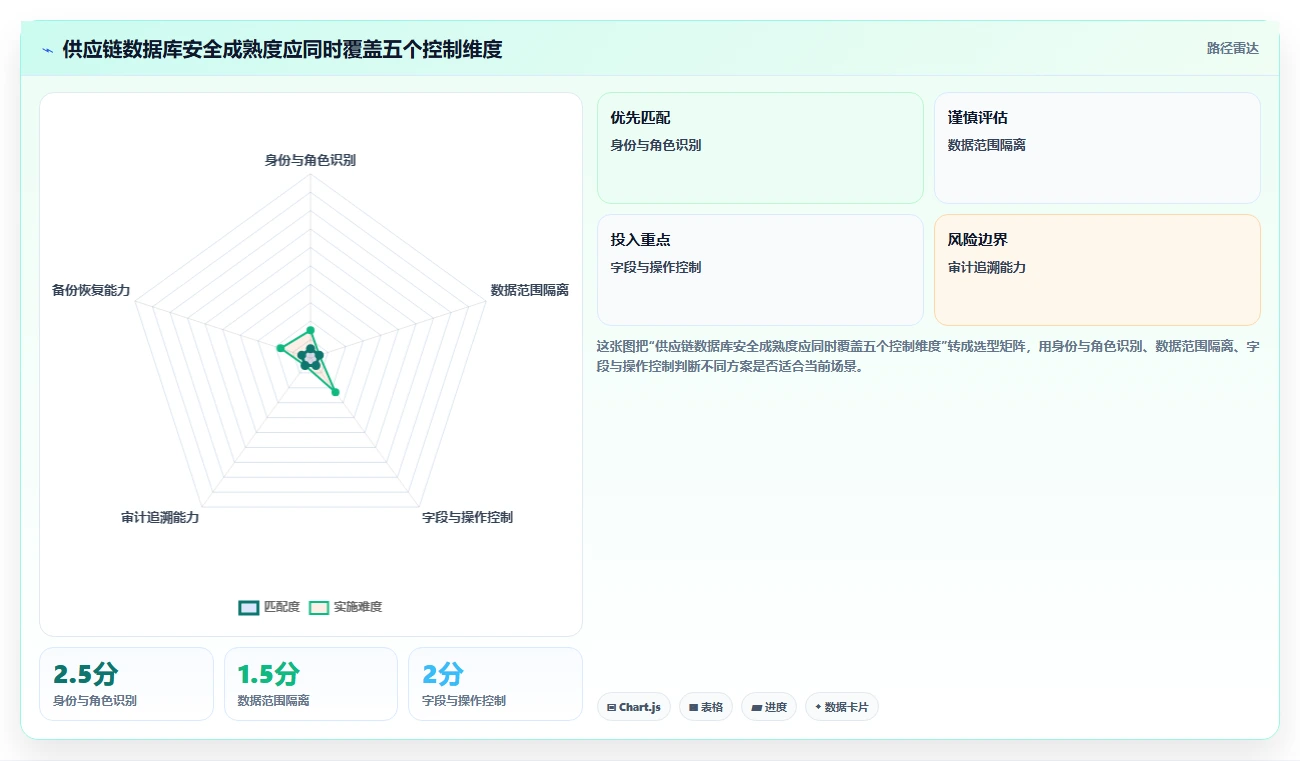Click the 2分 score card
Viewport: 1300px width, 761px height.
coord(495,684)
